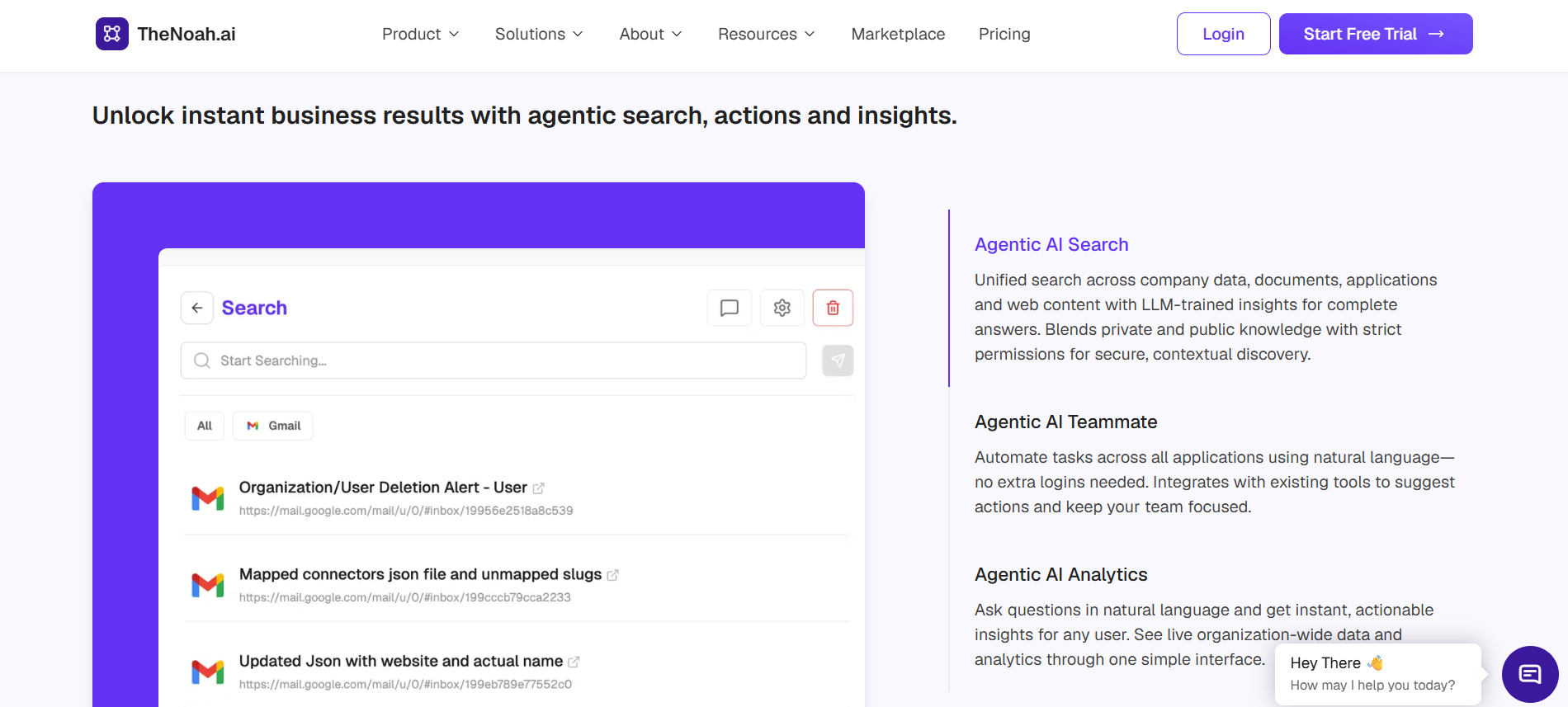Open the Organization/User Deletion Alert - User result

[383, 488]
